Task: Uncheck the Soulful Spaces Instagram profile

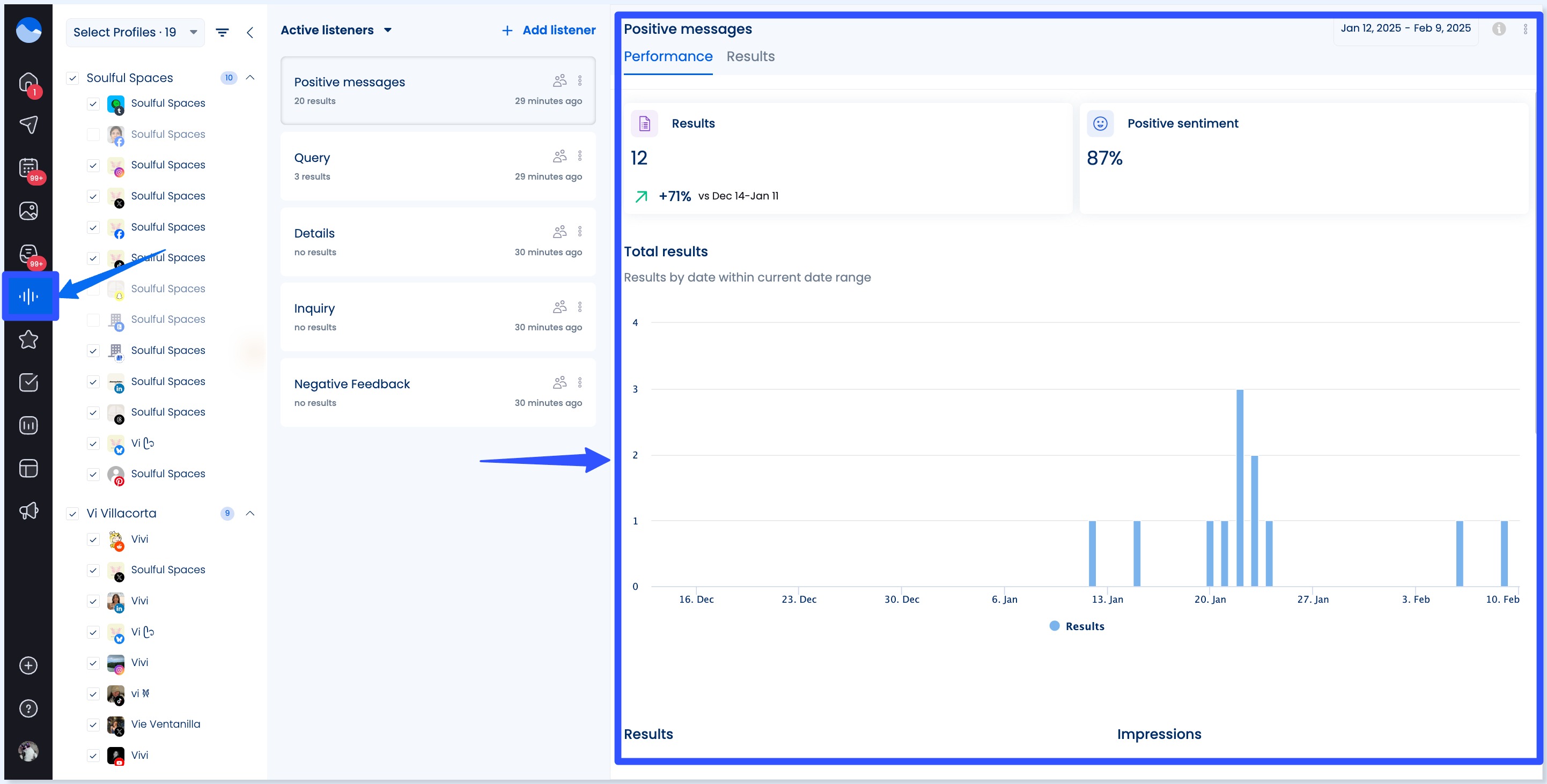Action: point(93,165)
